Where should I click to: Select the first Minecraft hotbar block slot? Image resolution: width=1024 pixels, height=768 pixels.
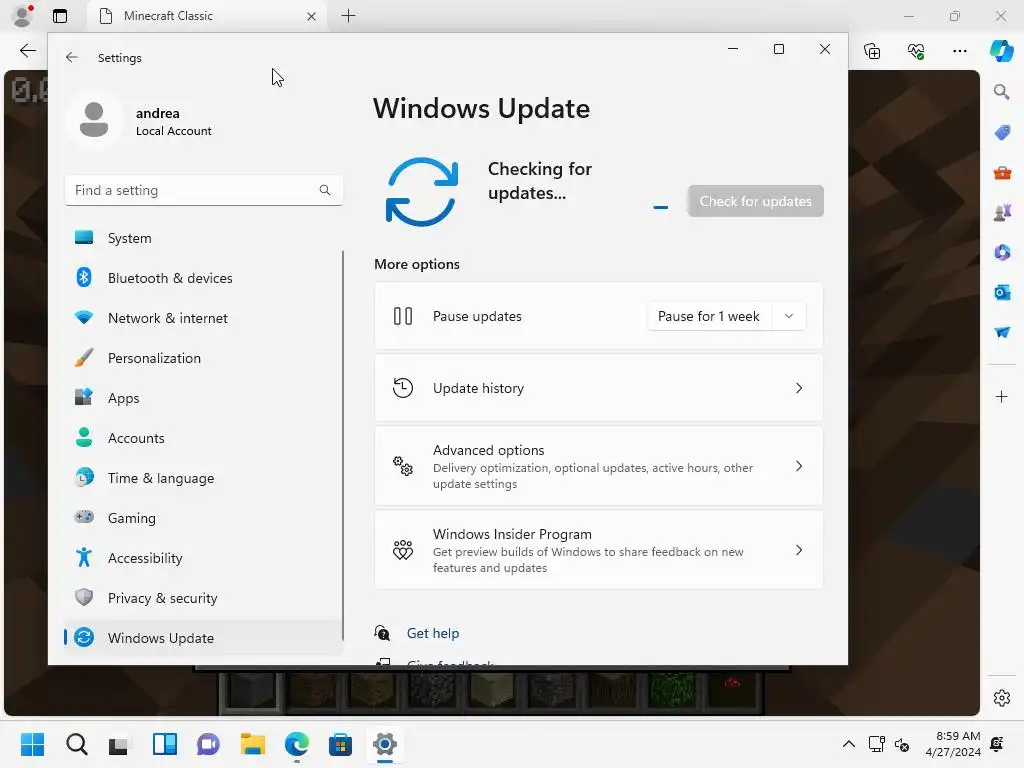251,691
